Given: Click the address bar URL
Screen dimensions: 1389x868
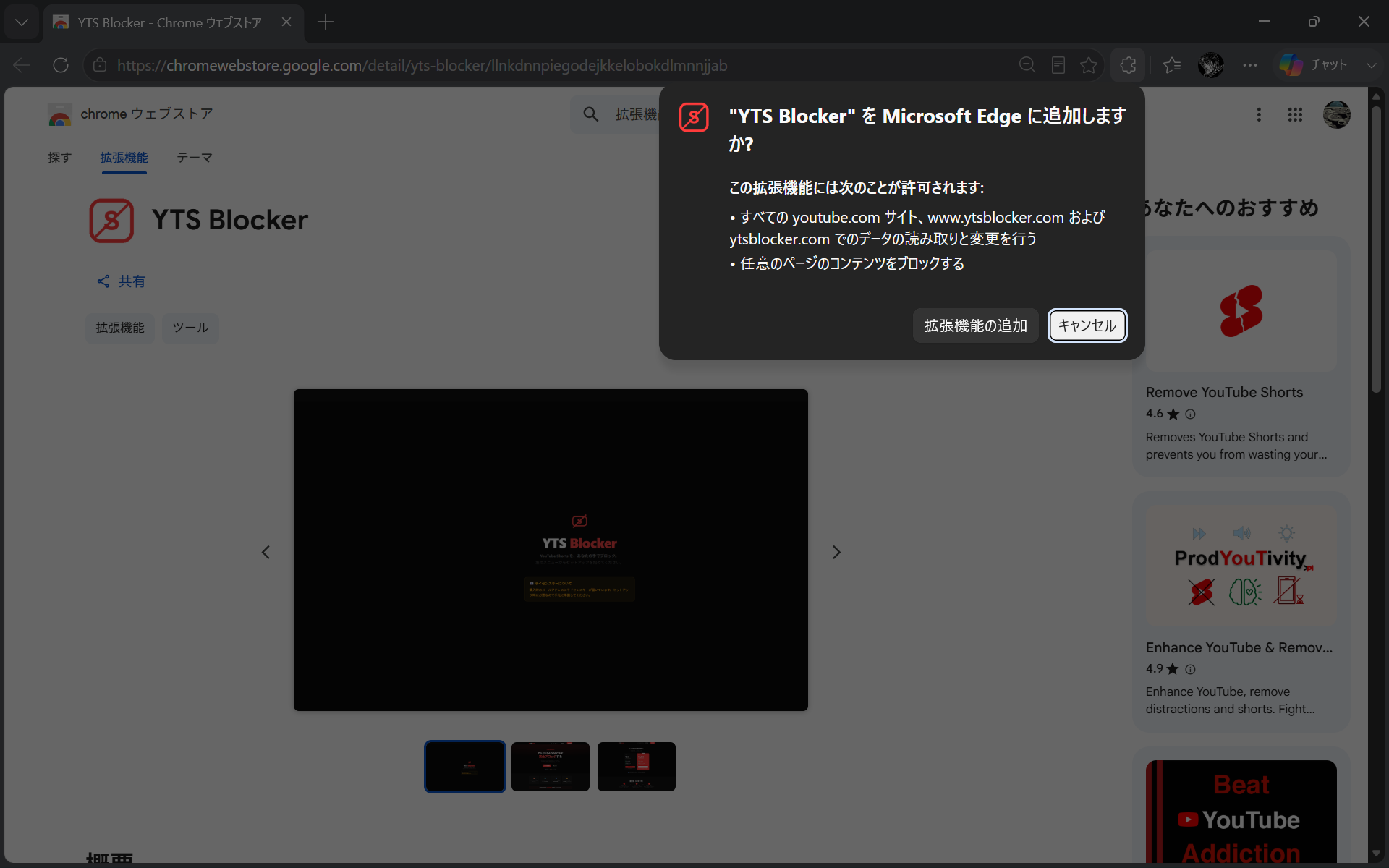Looking at the screenshot, I should pos(422,65).
